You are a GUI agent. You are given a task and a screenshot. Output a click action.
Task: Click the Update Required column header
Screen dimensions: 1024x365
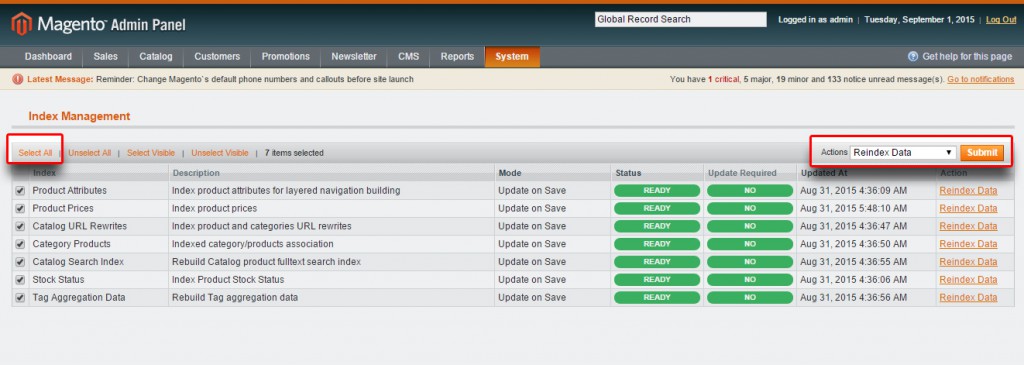(743, 173)
